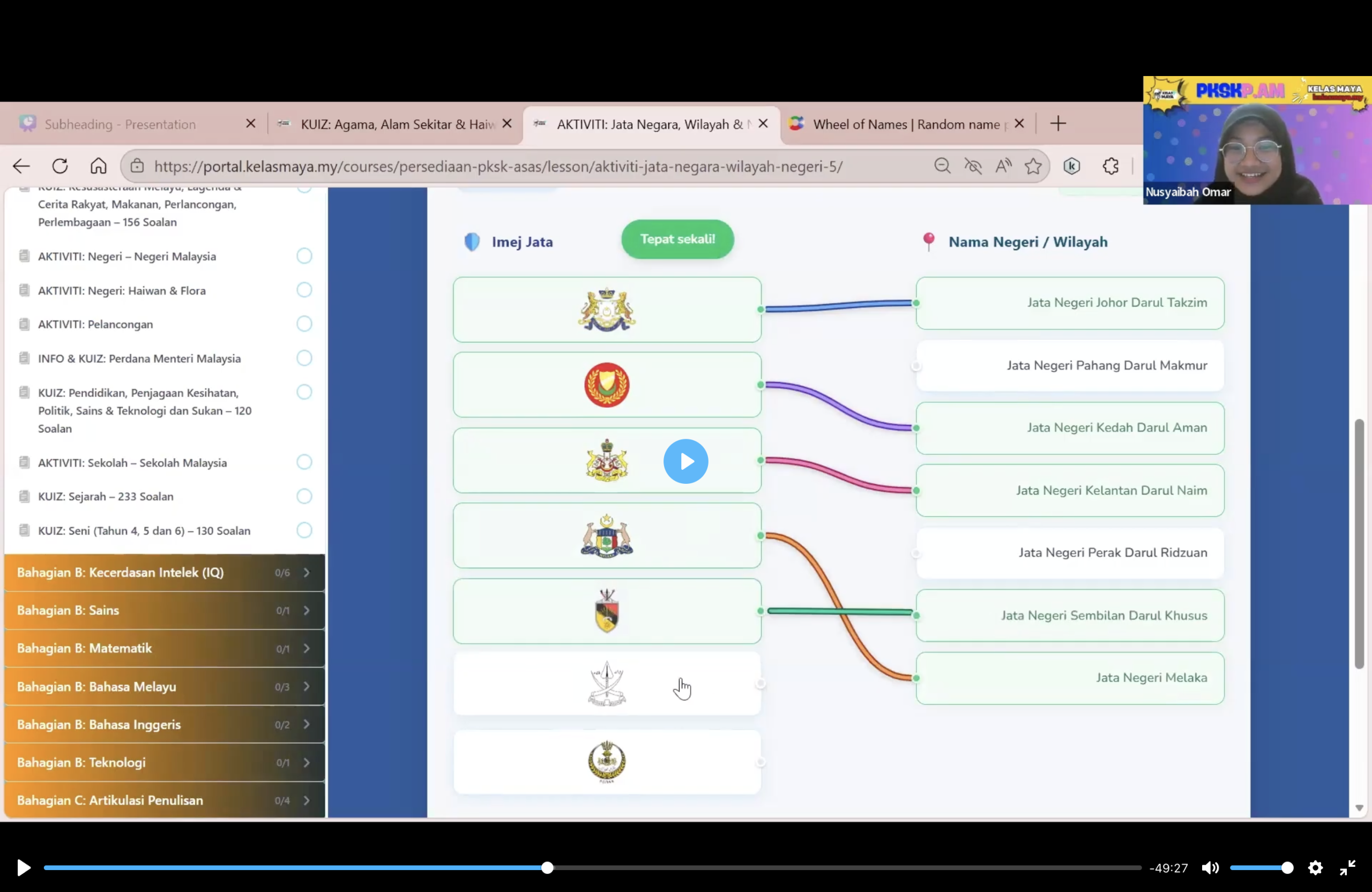1372x892 pixels.
Task: Click the page vertical scrollbar thumb
Action: coord(1359,544)
